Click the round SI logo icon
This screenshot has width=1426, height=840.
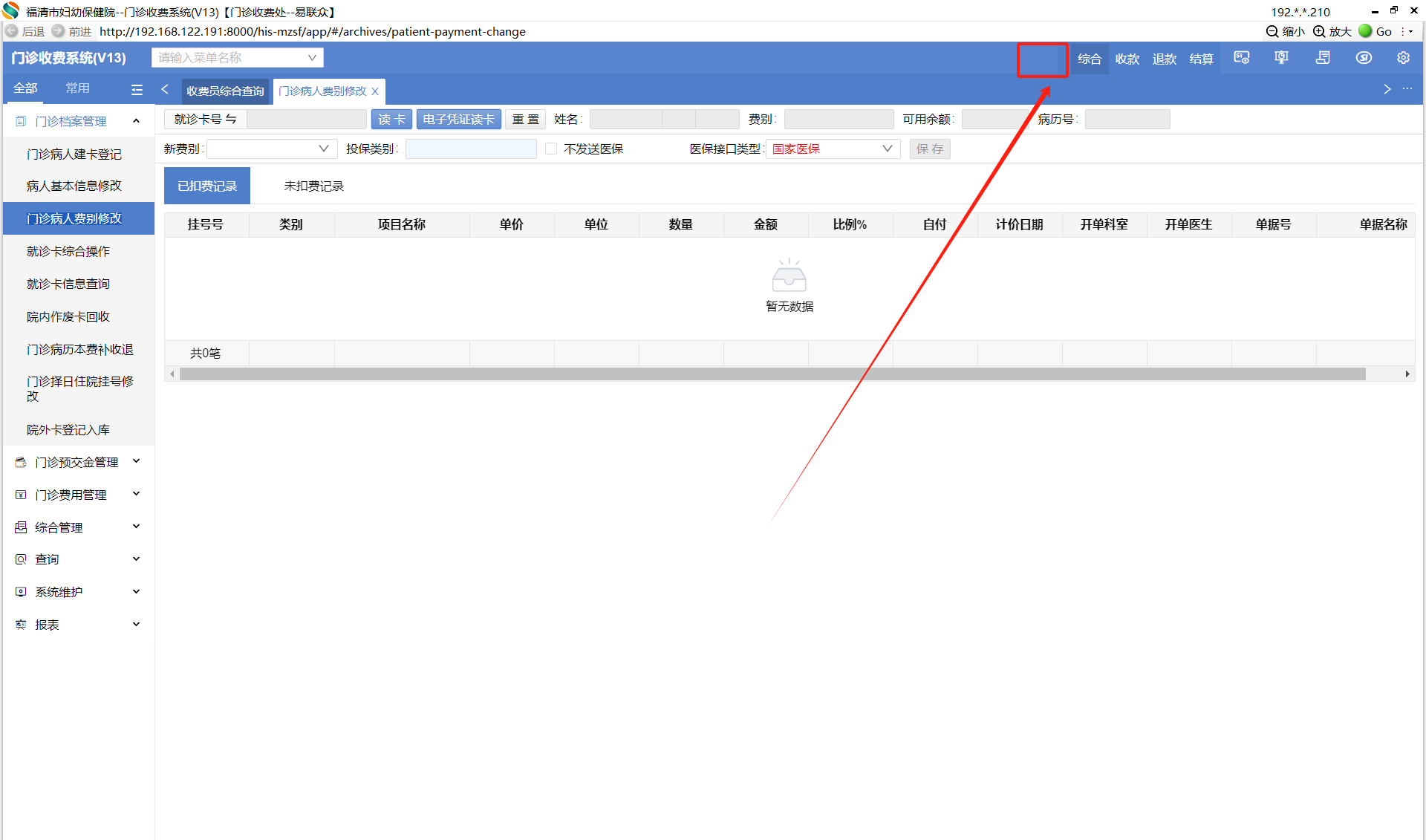(x=1364, y=58)
